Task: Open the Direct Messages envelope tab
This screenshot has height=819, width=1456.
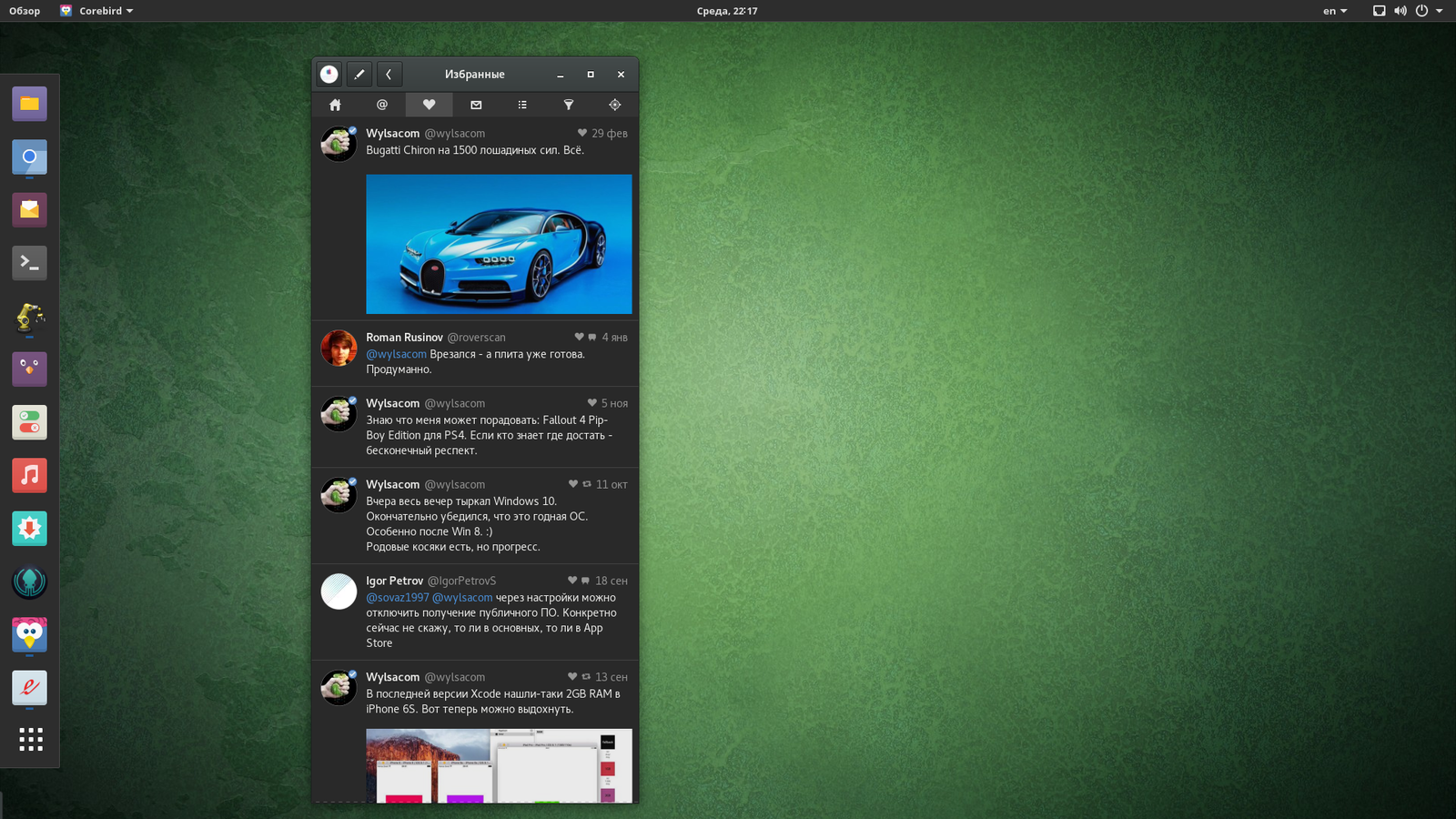Action: click(x=476, y=105)
